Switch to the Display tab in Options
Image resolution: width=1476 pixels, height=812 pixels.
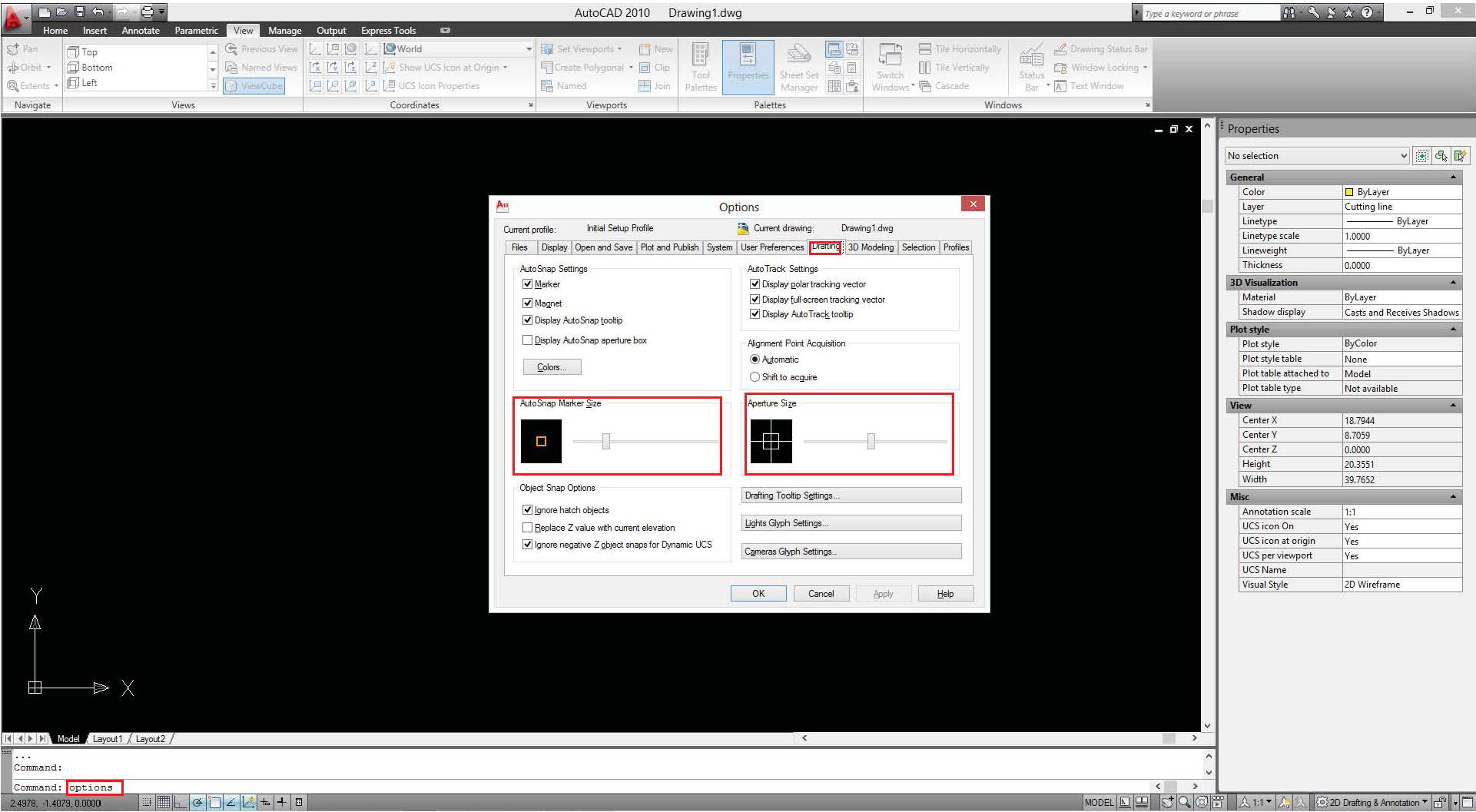coord(554,247)
